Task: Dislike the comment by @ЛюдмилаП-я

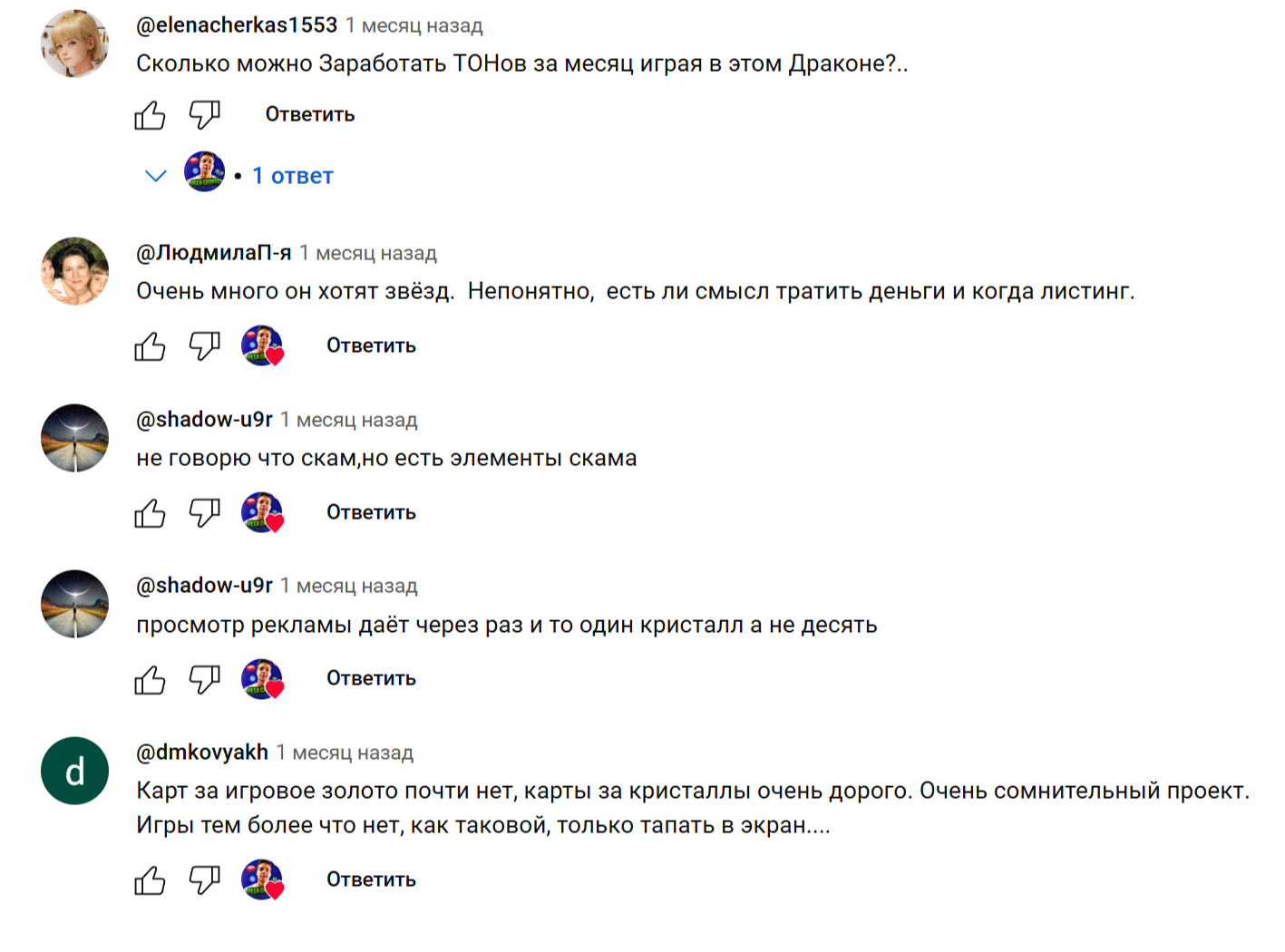Action: click(204, 346)
